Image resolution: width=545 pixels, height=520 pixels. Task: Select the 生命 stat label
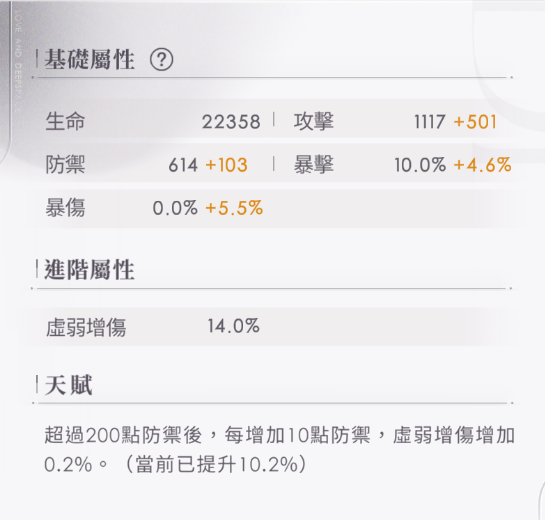65,122
